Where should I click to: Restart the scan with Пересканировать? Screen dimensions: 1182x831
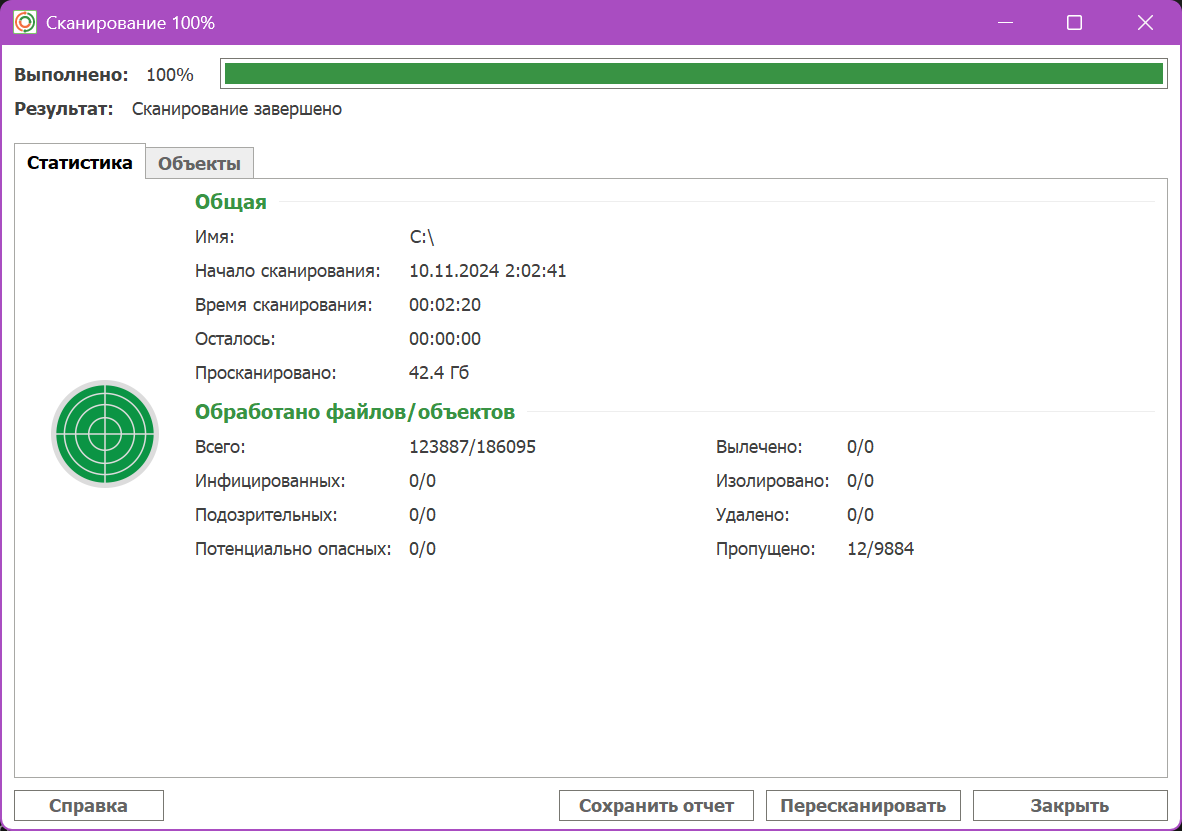[862, 806]
